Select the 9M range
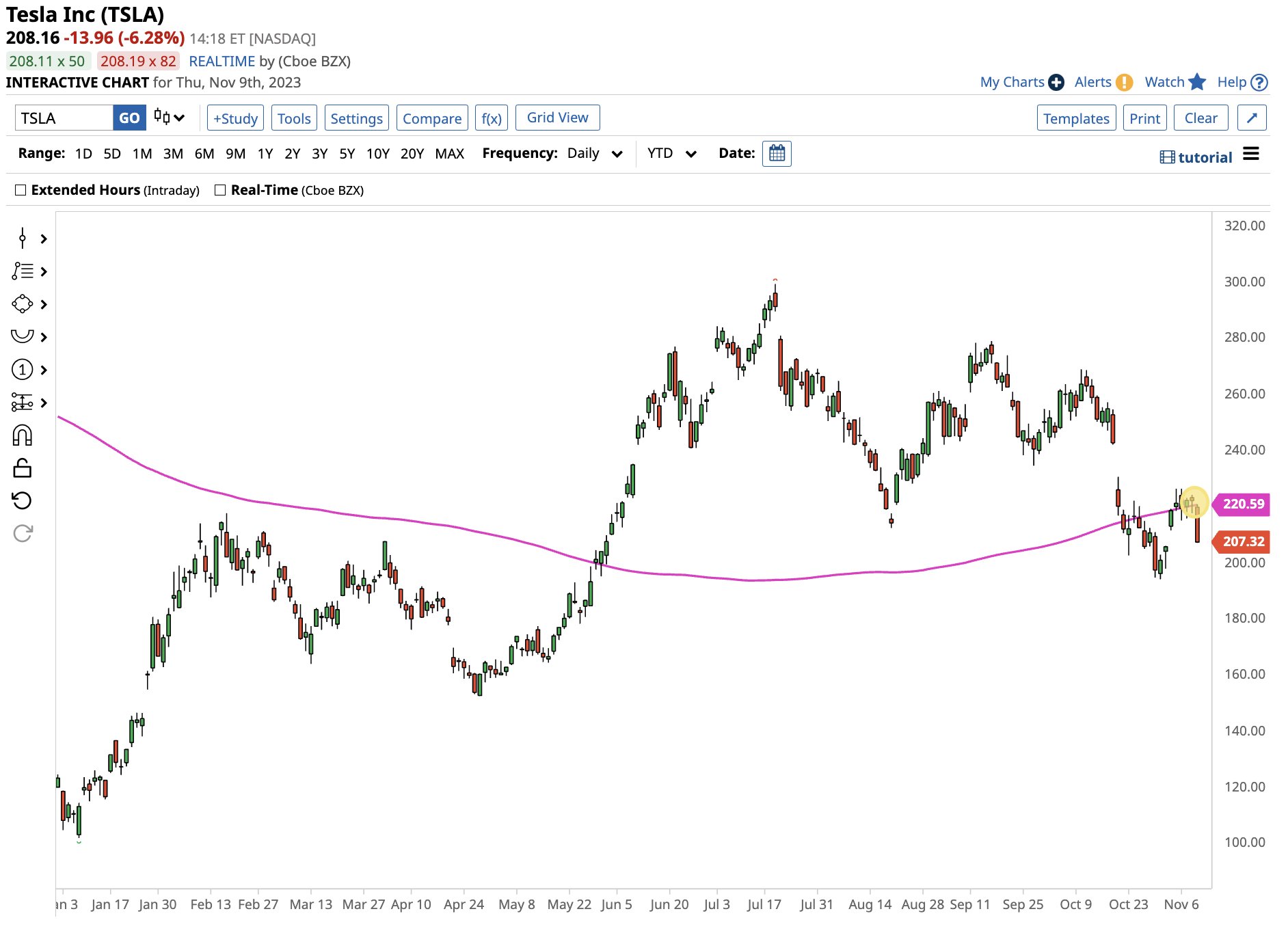Image resolution: width=1288 pixels, height=946 pixels. [236, 153]
